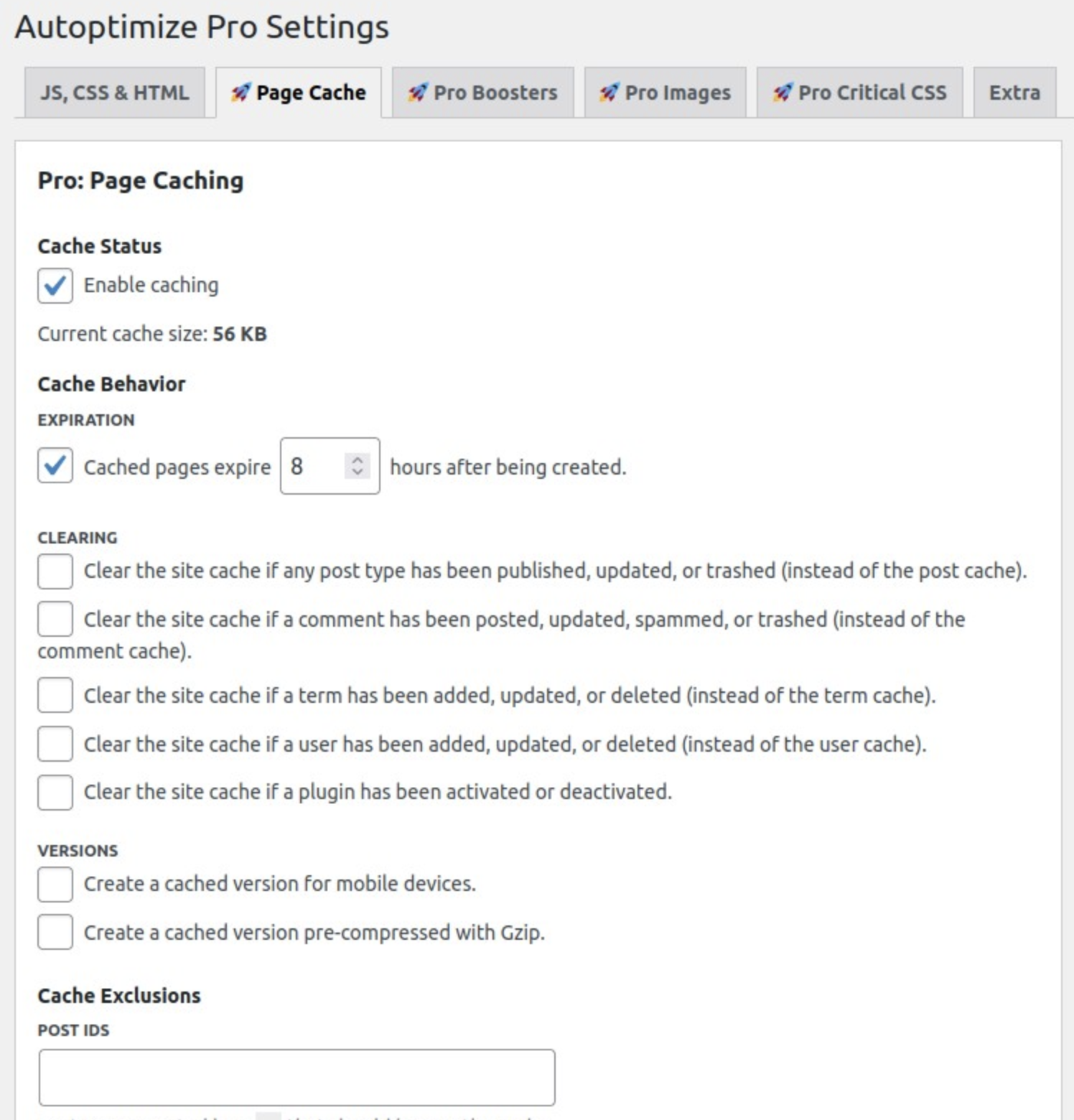Click rocket icon on Pro Images tab

coord(609,93)
